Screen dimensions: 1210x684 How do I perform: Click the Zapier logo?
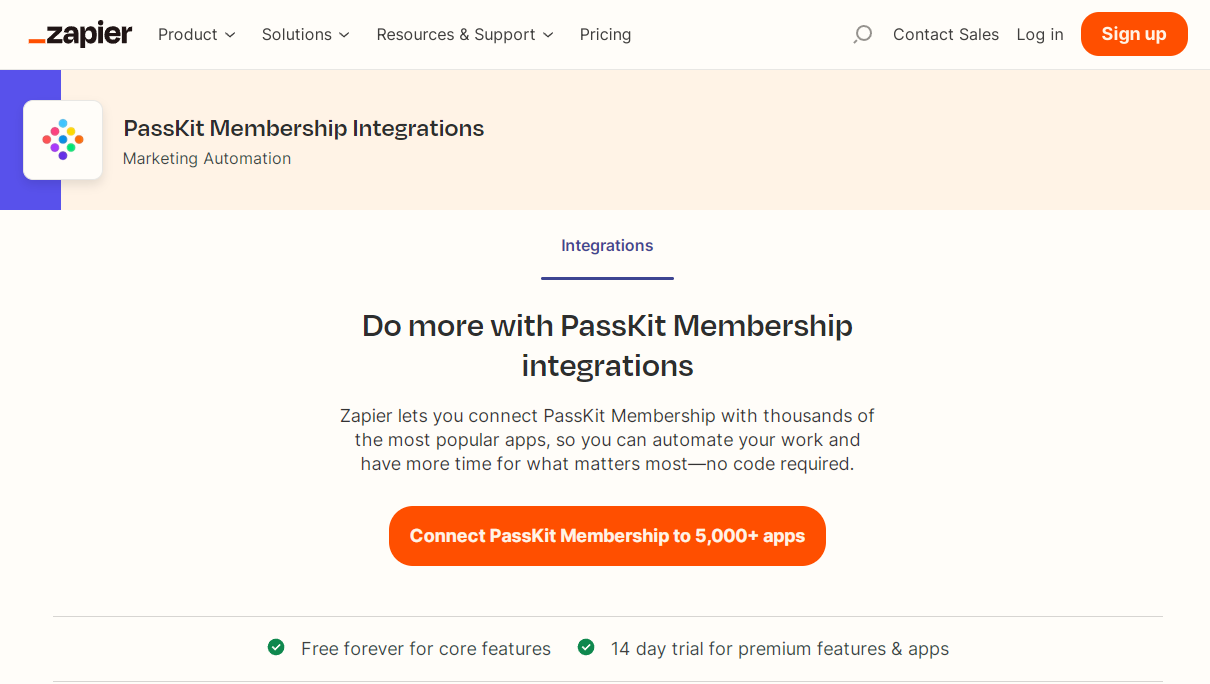80,34
